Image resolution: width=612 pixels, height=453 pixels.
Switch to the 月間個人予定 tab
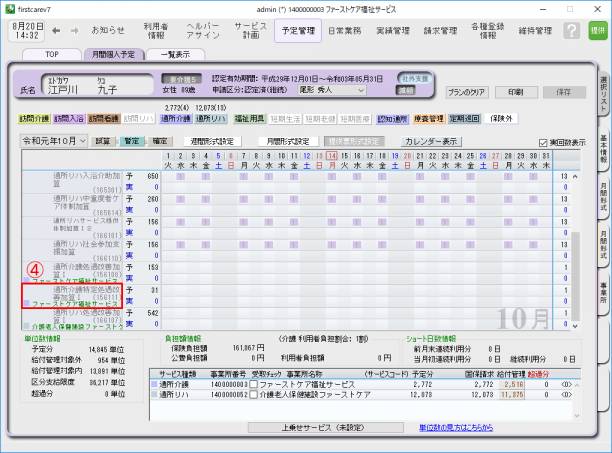pos(115,55)
